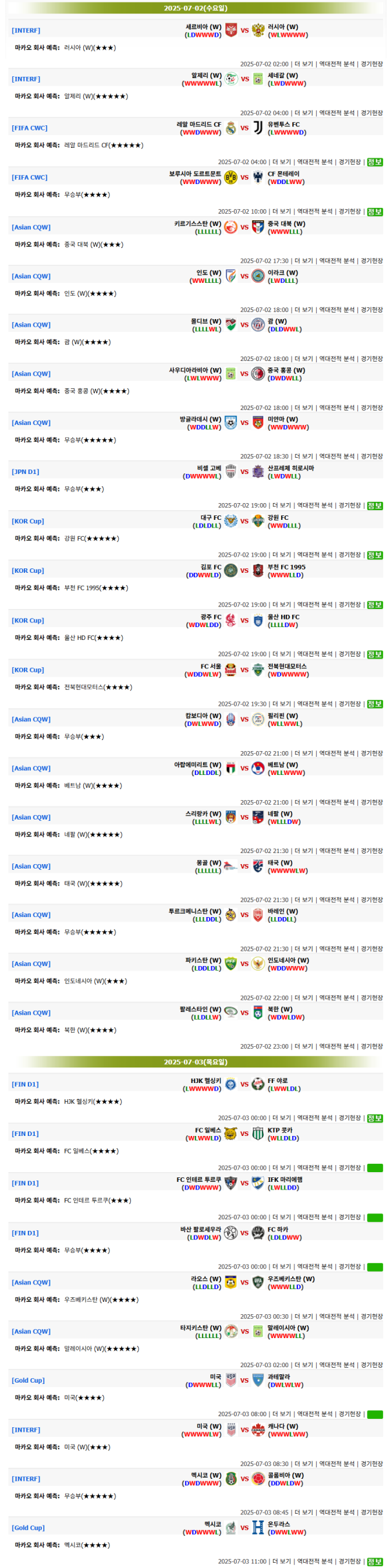The width and height of the screenshot is (387, 1568).
Task: Click green 정보 button for Mexico vs Honduras
Action: [x=375, y=1562]
